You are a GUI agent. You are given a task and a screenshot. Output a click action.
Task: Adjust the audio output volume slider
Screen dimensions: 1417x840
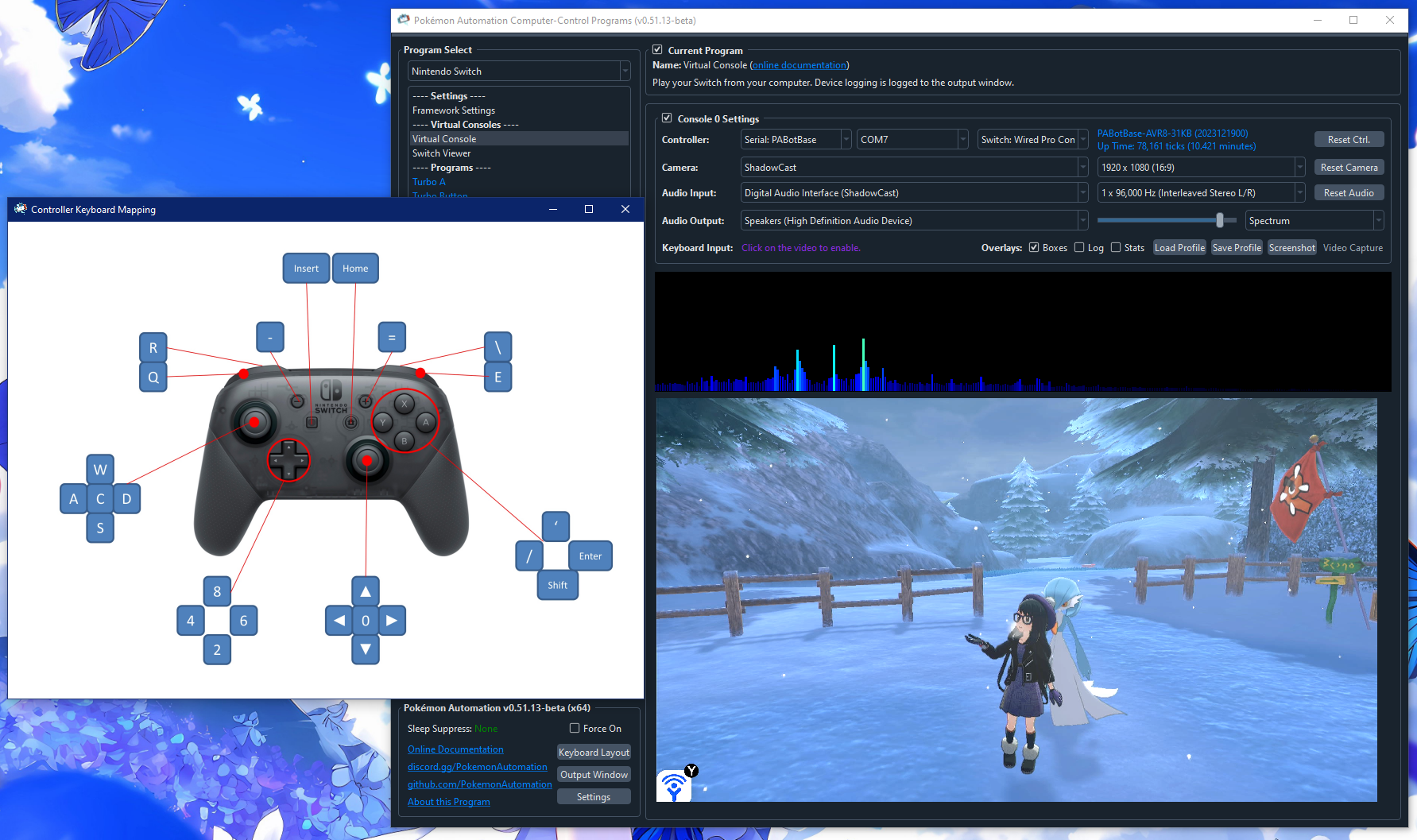click(x=1220, y=221)
